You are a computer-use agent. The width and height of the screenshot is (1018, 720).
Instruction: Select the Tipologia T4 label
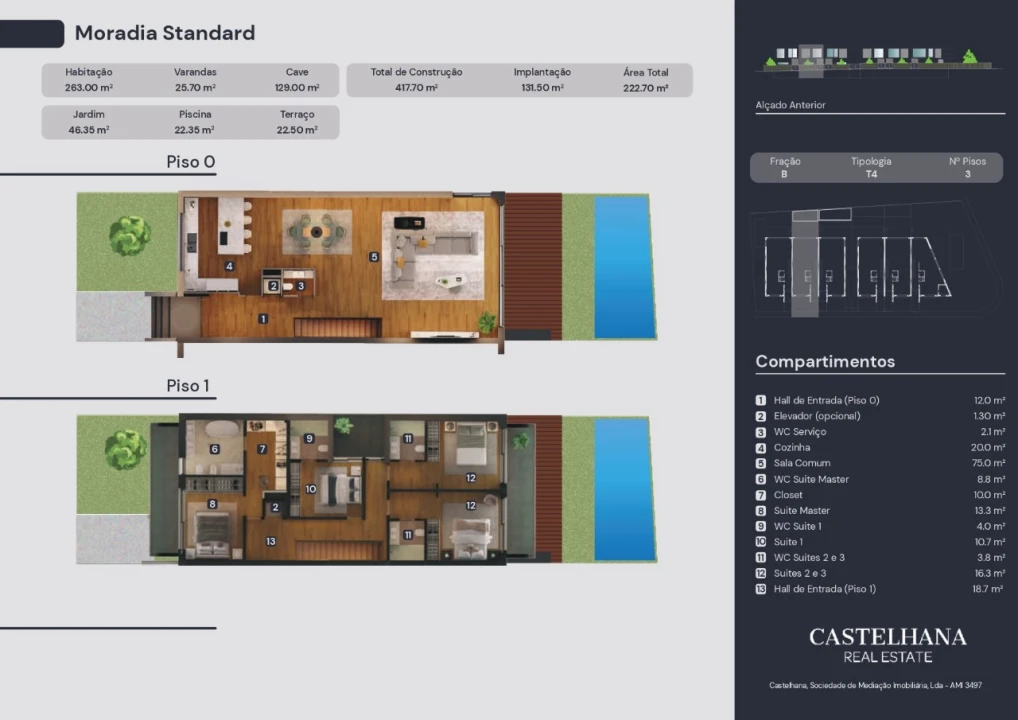point(871,168)
